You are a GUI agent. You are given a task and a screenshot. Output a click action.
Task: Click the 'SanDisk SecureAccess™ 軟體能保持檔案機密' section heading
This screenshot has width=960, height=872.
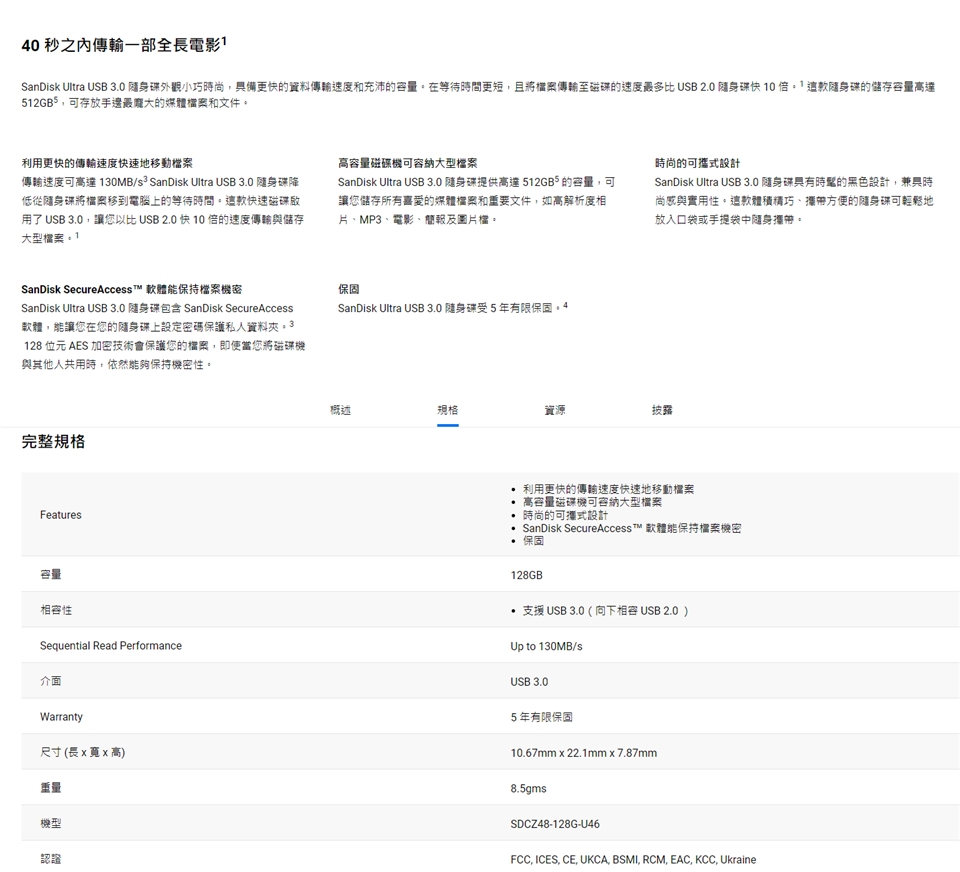click(132, 289)
